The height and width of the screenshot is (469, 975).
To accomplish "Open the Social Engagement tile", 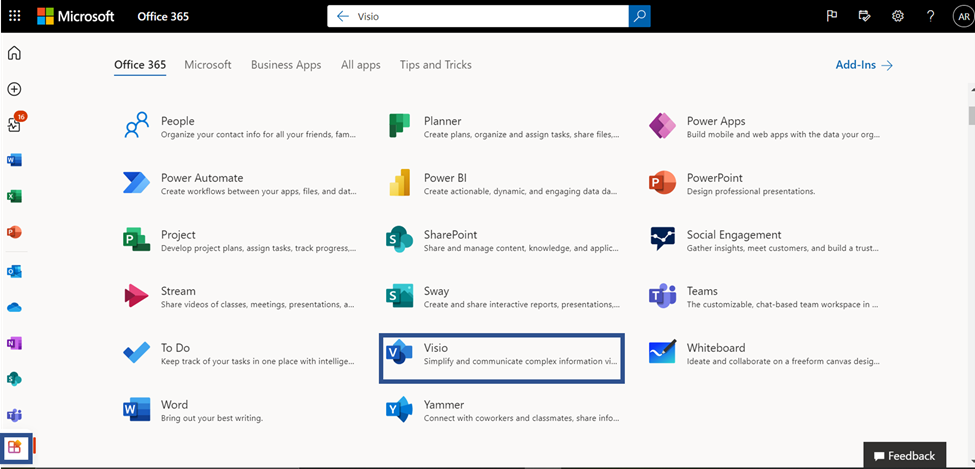I will tap(765, 240).
